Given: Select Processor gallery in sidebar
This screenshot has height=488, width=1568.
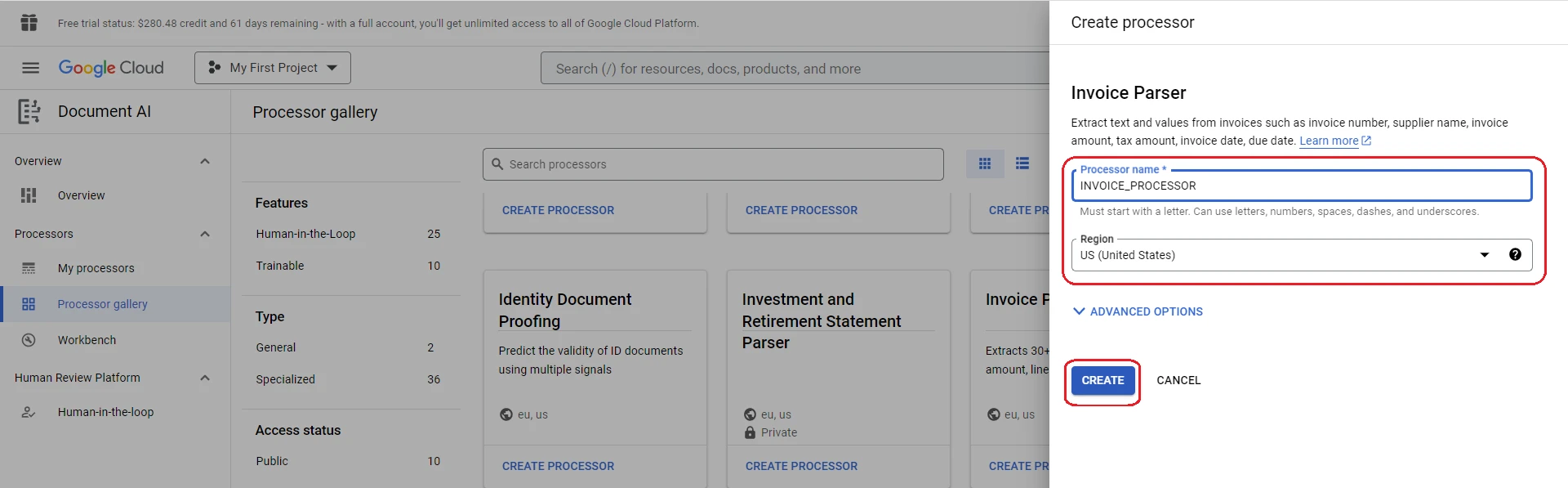Looking at the screenshot, I should click(114, 304).
